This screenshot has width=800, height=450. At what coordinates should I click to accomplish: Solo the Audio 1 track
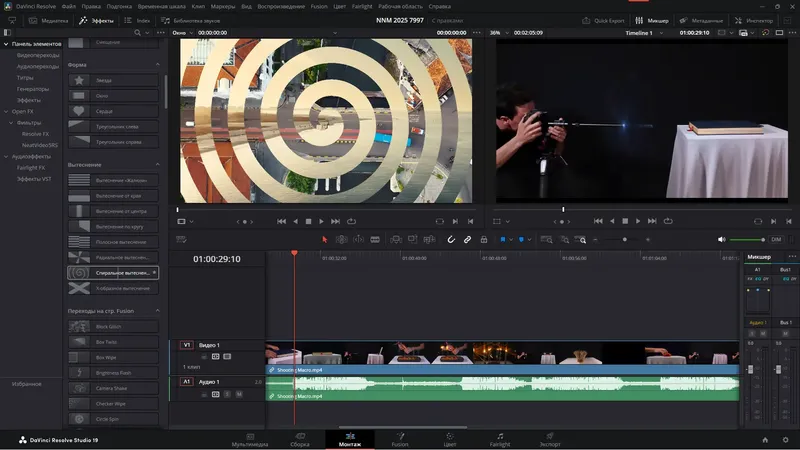[x=227, y=394]
